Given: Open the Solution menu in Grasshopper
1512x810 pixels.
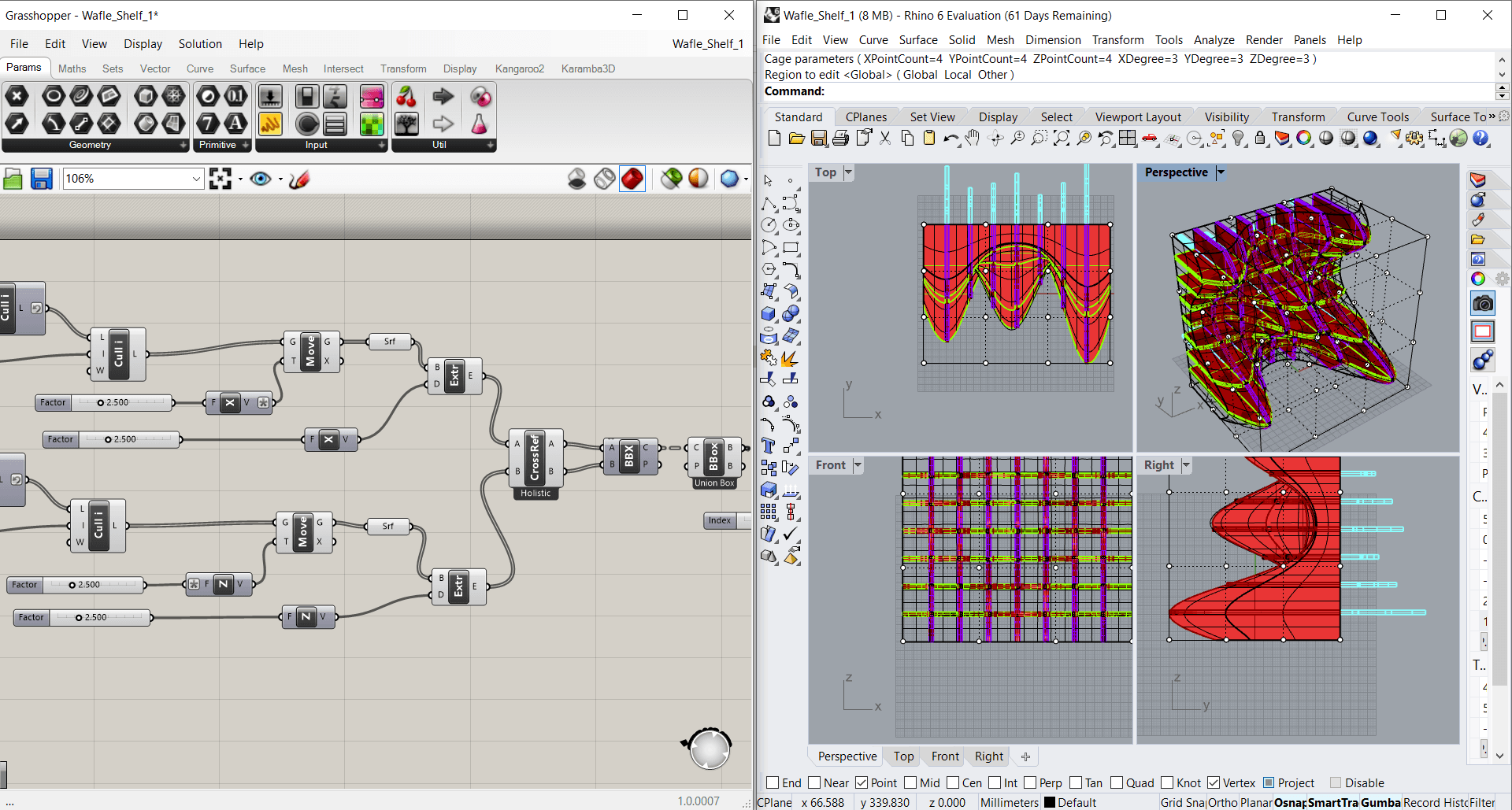Looking at the screenshot, I should click(200, 44).
